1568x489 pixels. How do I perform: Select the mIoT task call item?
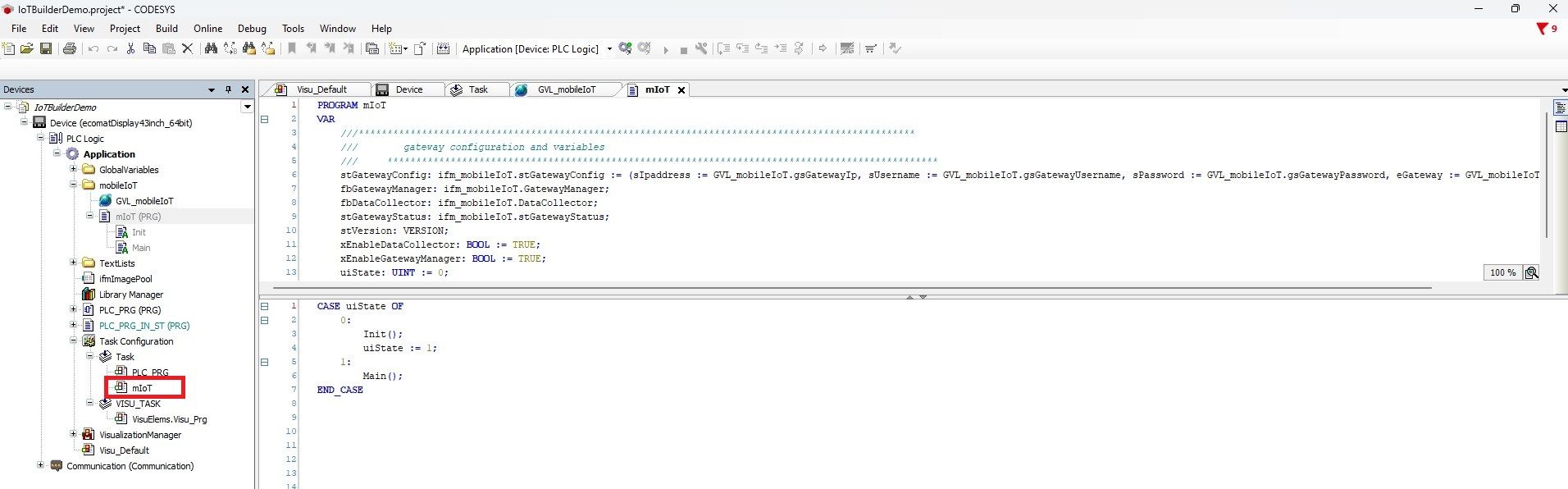141,388
